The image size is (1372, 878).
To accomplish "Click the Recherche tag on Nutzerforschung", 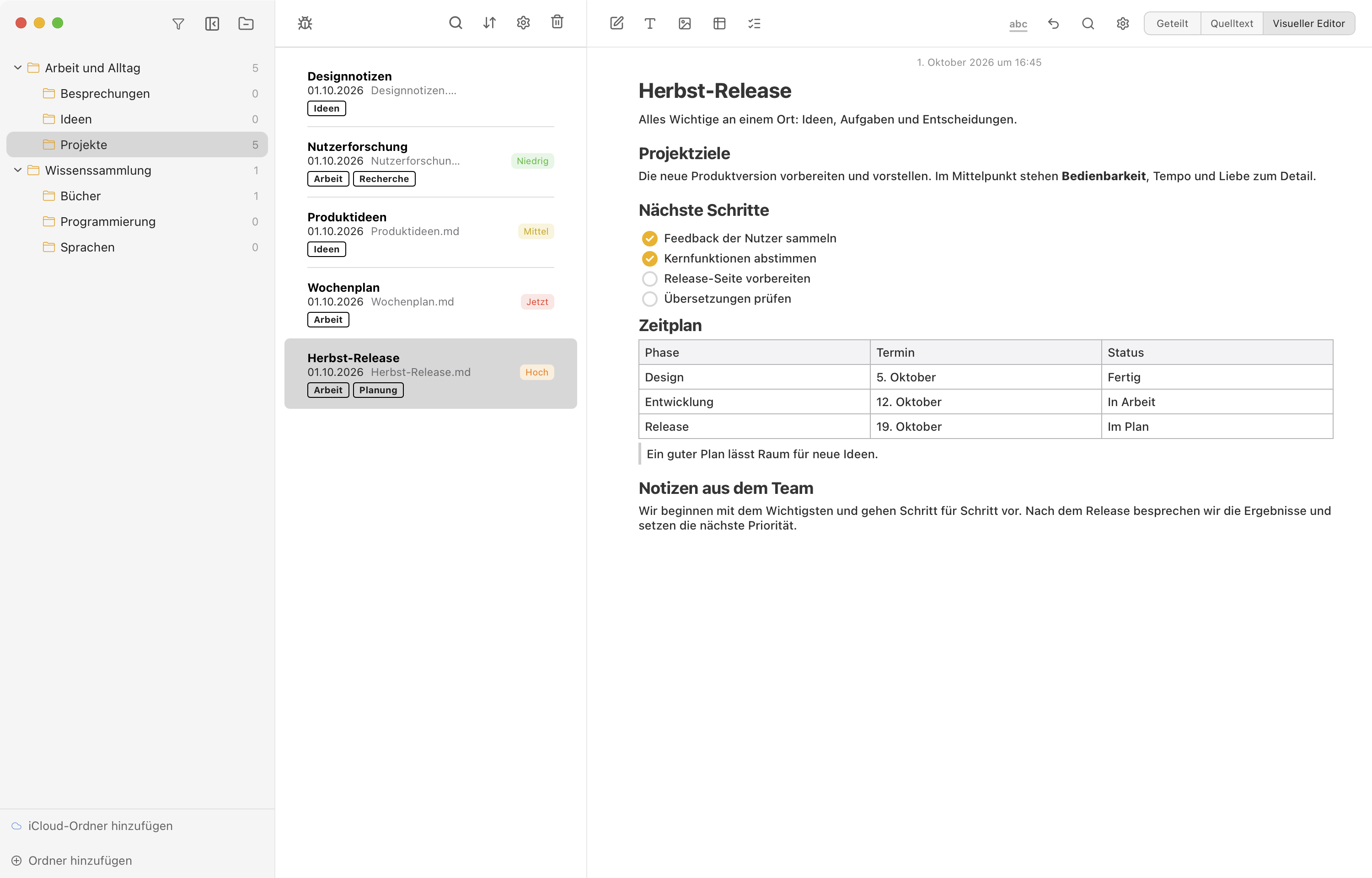I will (384, 178).
